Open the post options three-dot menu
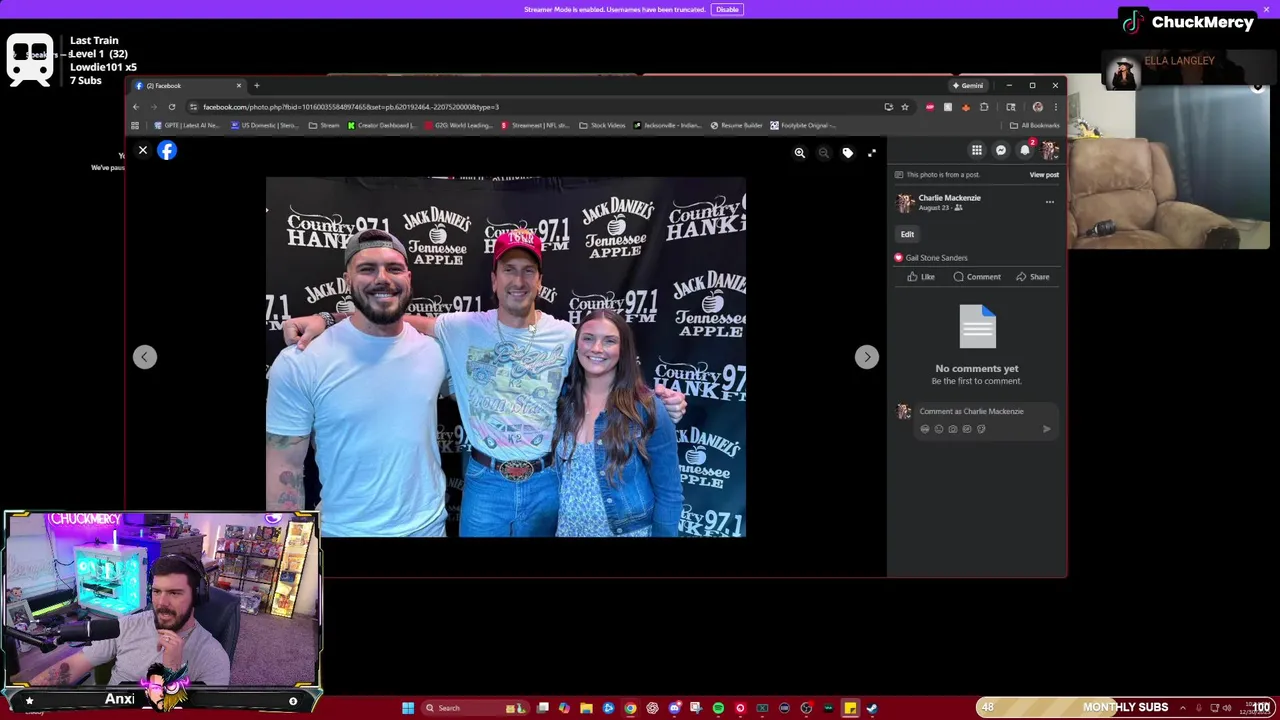The width and height of the screenshot is (1280, 720). click(1050, 202)
